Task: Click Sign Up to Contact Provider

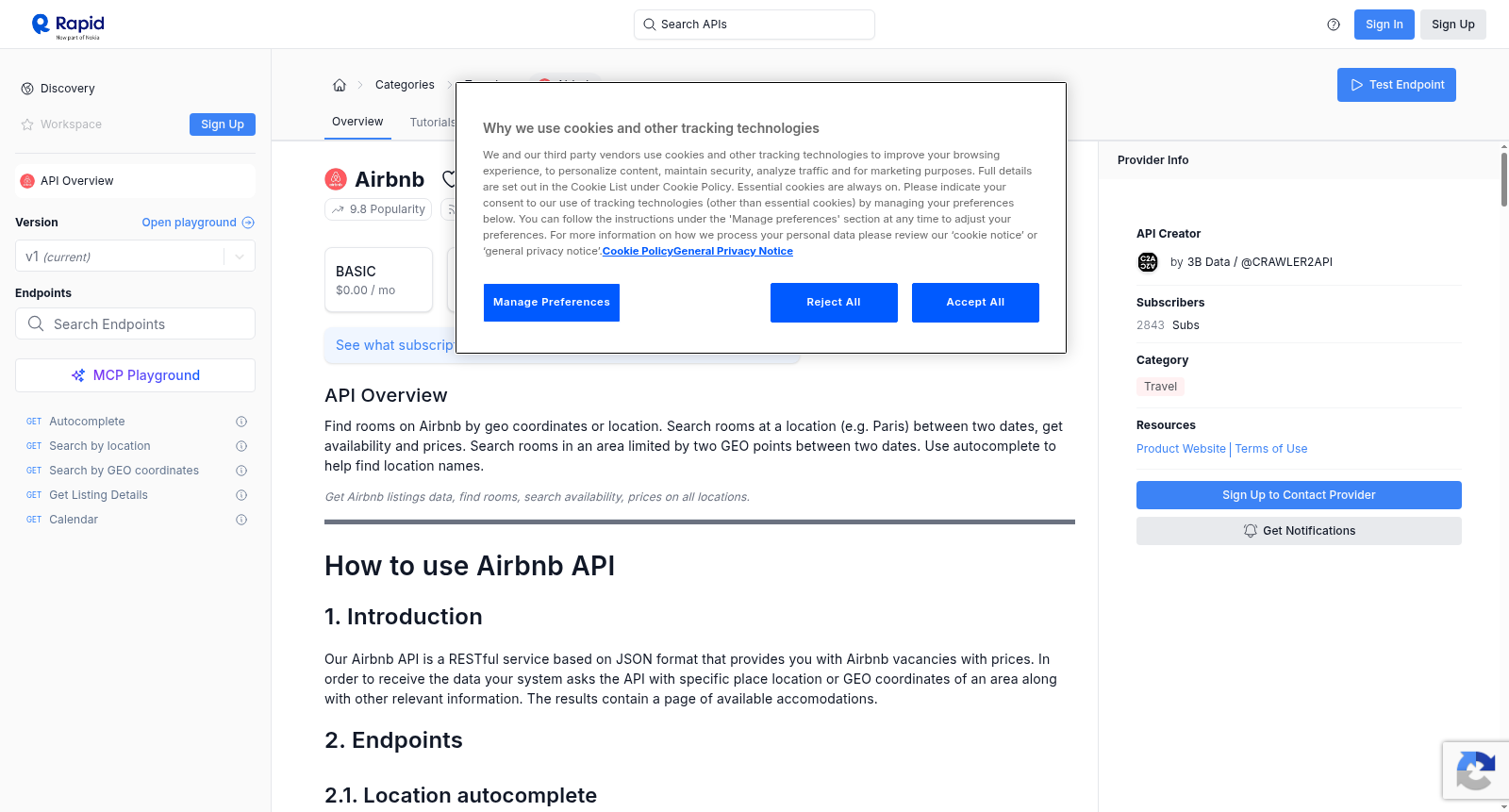Action: coord(1299,495)
